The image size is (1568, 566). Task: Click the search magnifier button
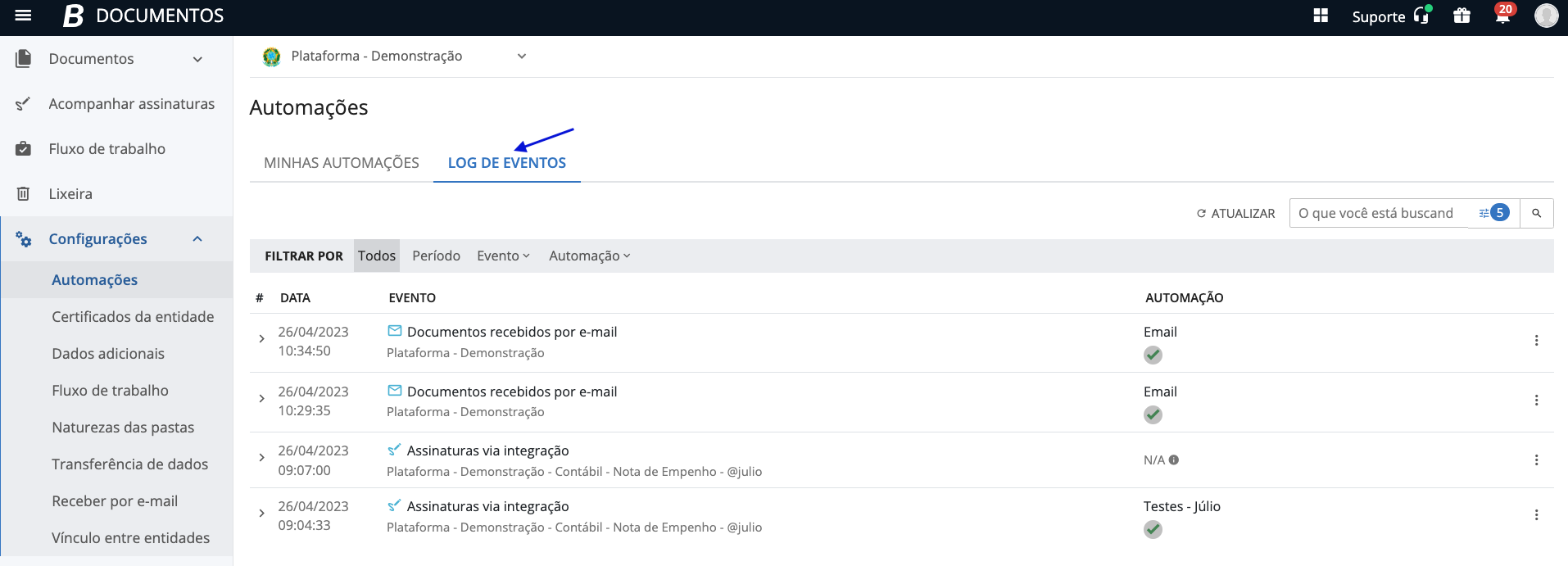tap(1537, 213)
